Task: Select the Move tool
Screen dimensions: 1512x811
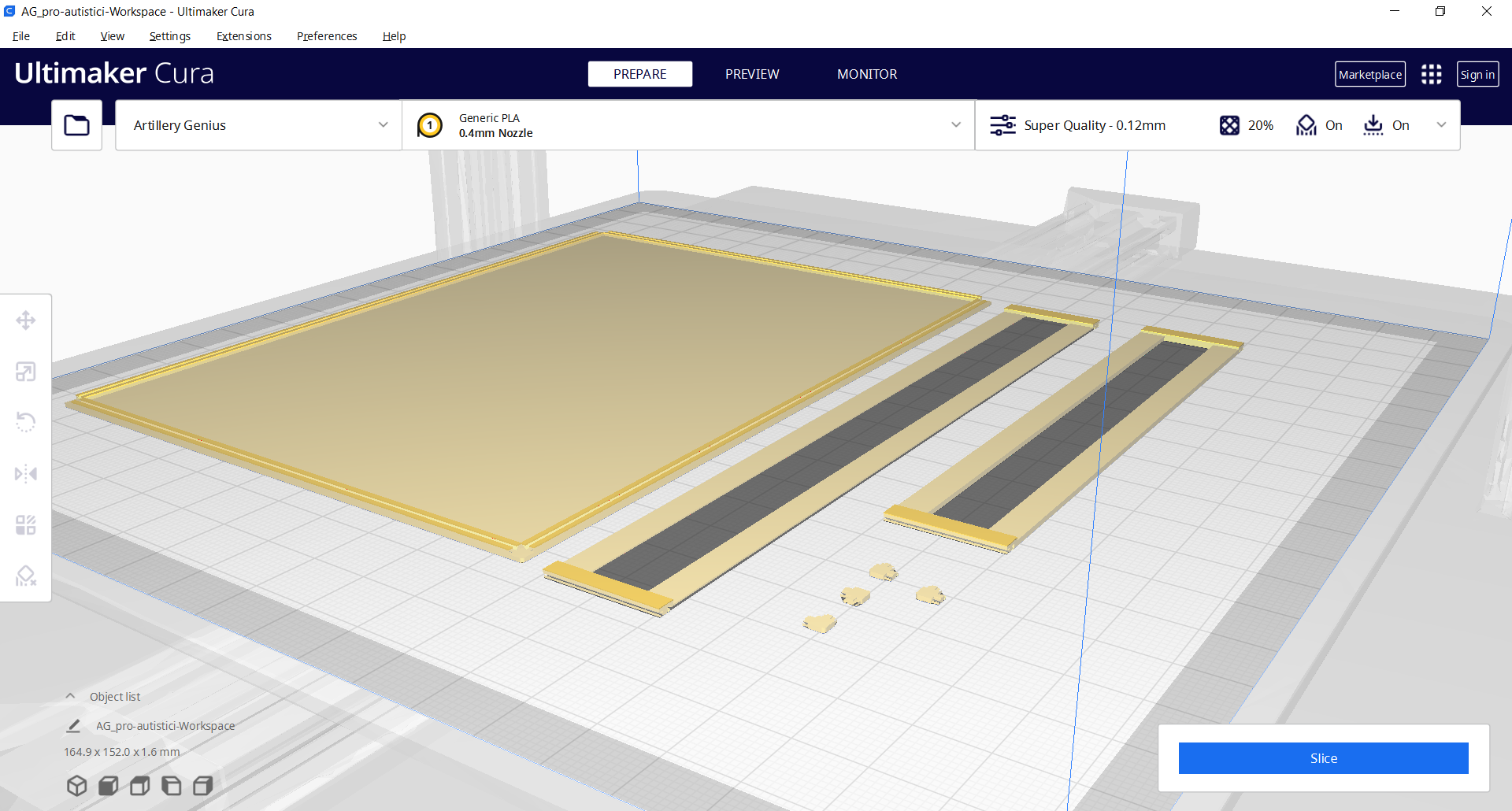Action: [26, 320]
